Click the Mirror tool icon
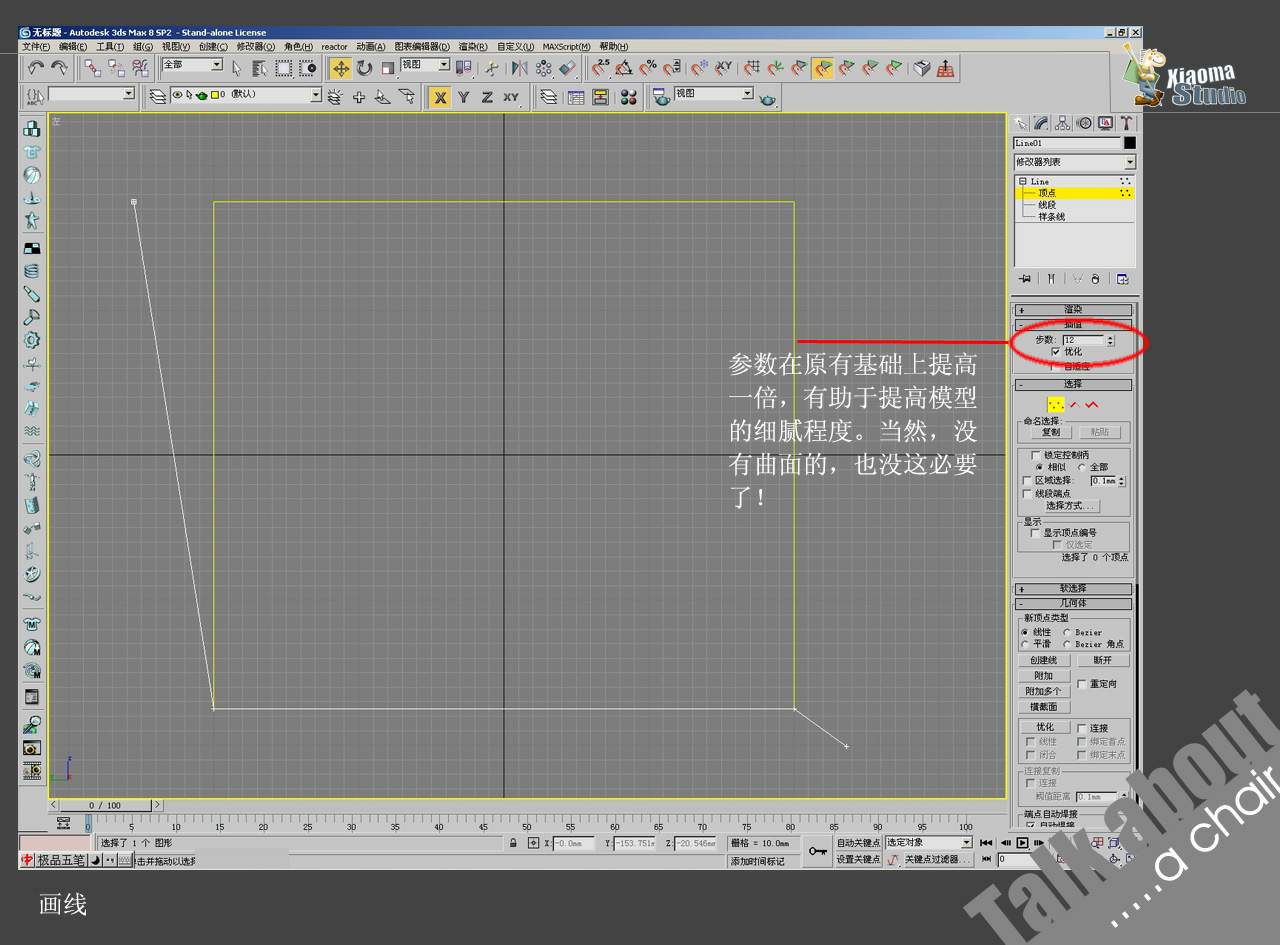Image resolution: width=1280 pixels, height=945 pixels. (x=519, y=68)
